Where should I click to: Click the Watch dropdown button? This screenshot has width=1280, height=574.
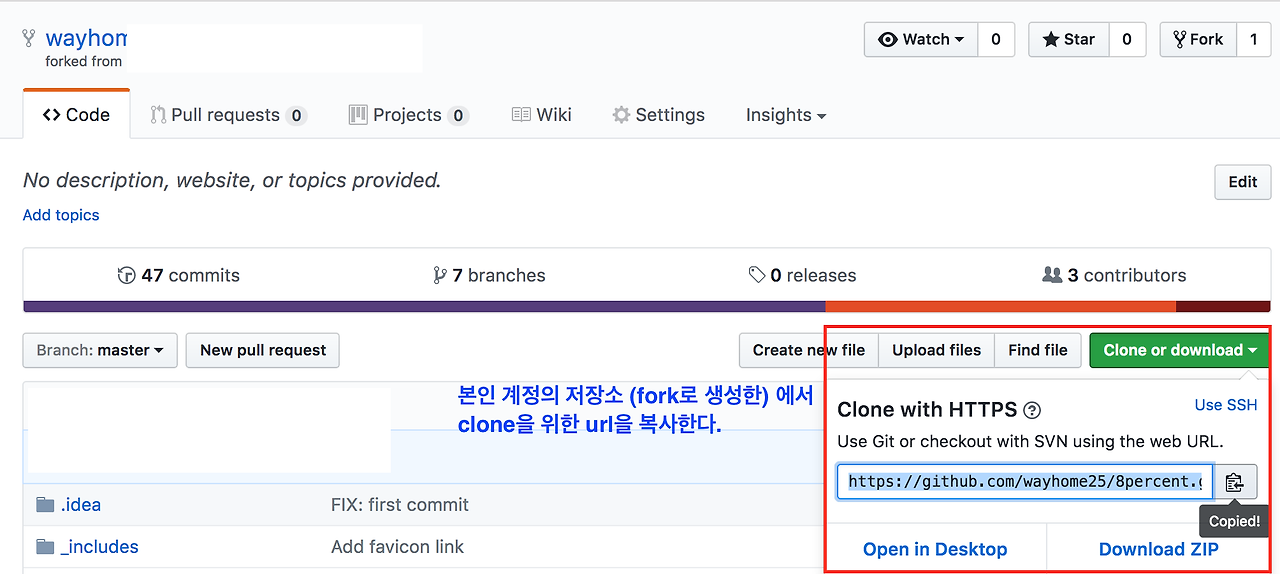(921, 39)
